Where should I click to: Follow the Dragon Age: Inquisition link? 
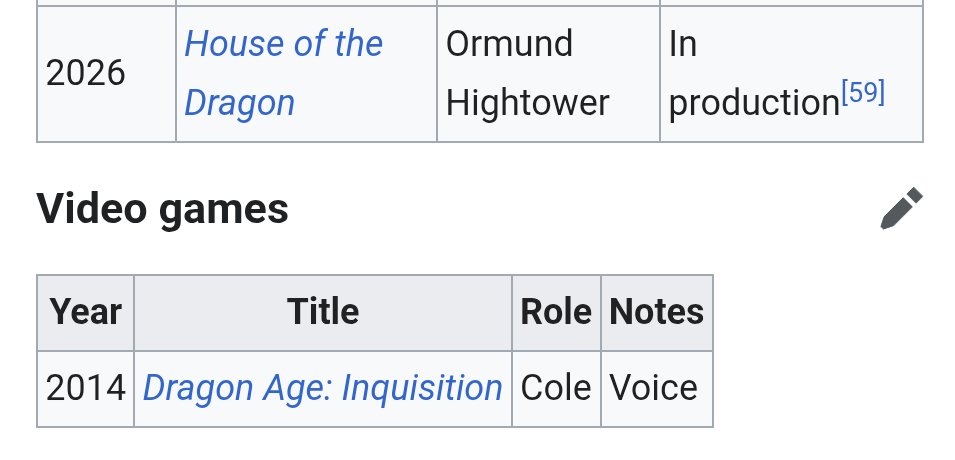point(322,388)
